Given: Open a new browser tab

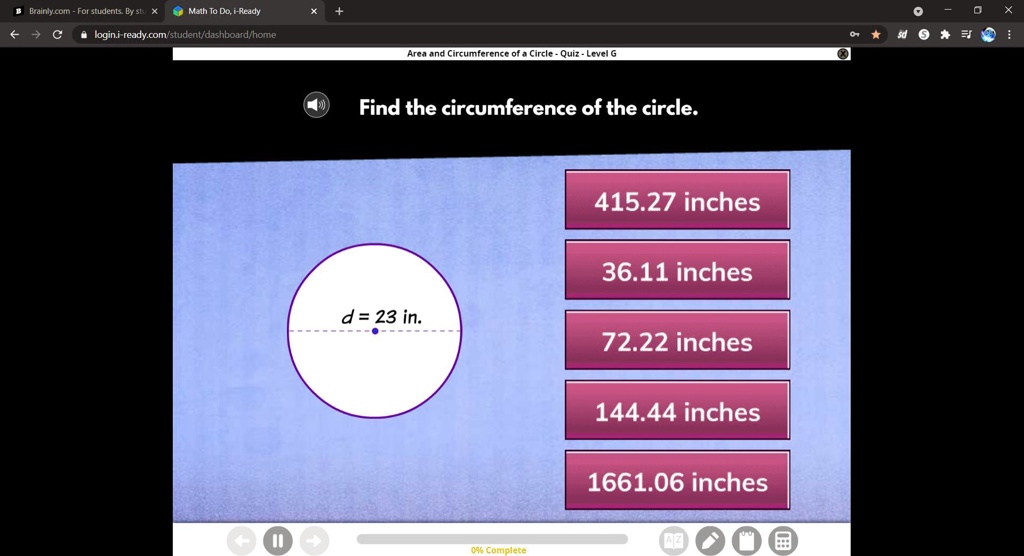Looking at the screenshot, I should [339, 11].
